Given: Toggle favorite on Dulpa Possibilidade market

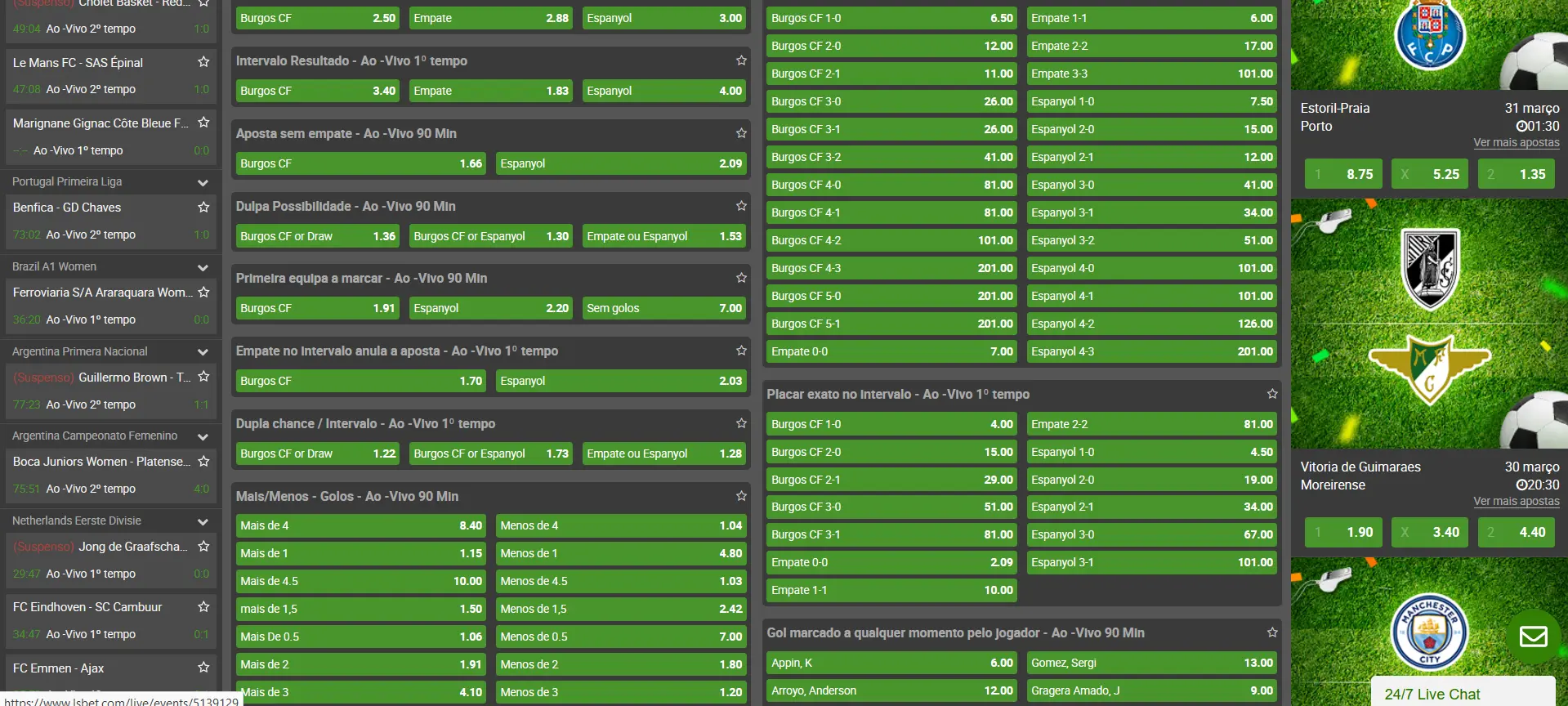Looking at the screenshot, I should point(741,206).
